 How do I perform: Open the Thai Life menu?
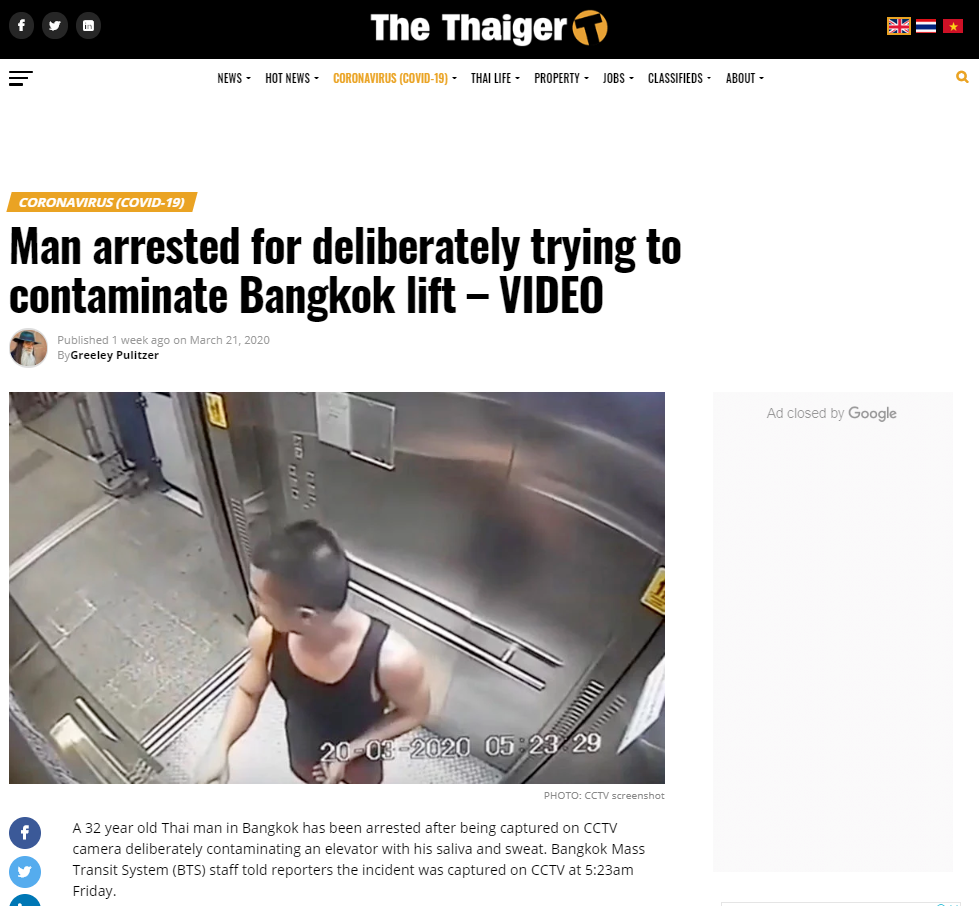point(495,78)
